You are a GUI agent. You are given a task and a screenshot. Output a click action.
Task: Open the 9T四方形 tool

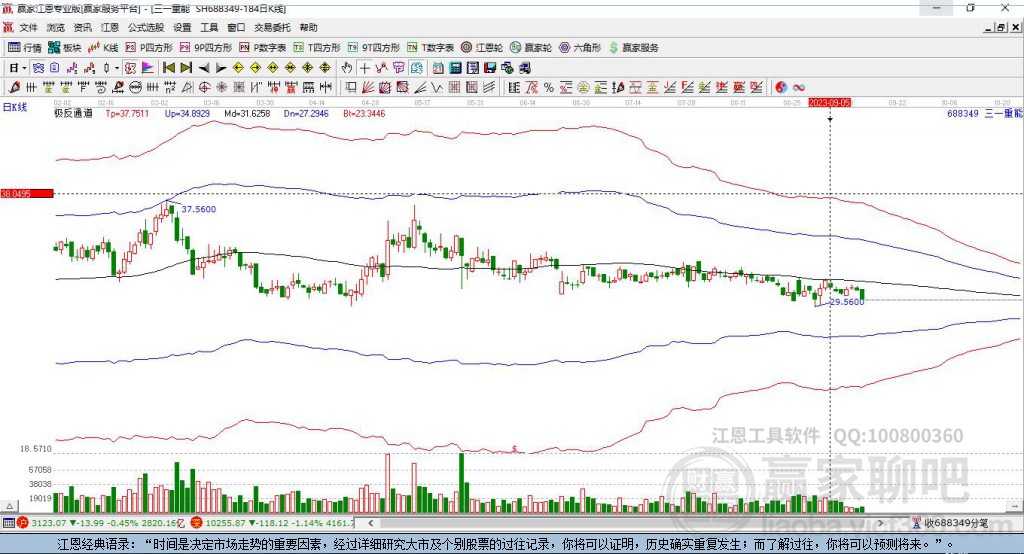pos(374,48)
